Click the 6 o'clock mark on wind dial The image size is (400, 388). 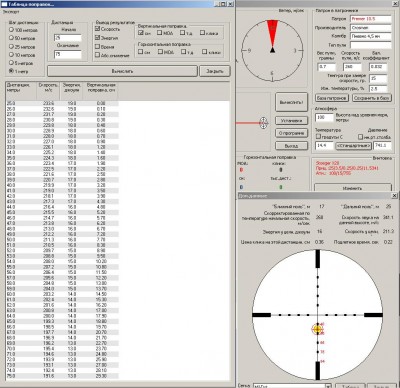[272, 73]
